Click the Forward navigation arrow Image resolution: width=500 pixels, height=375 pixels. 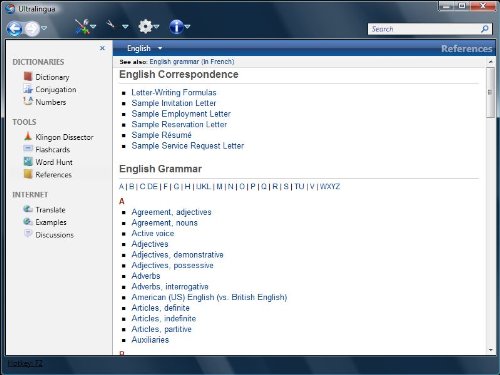click(x=32, y=29)
